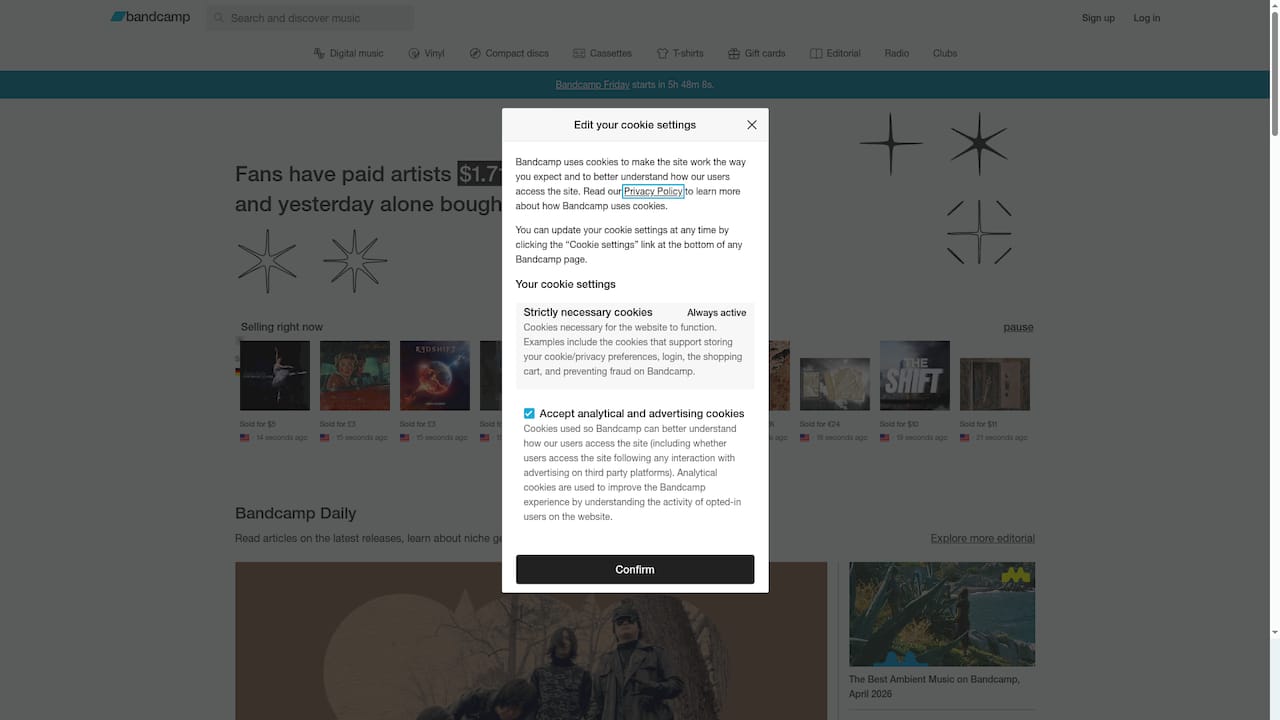Focus the Search and discover music field
The width and height of the screenshot is (1280, 720).
pos(310,18)
